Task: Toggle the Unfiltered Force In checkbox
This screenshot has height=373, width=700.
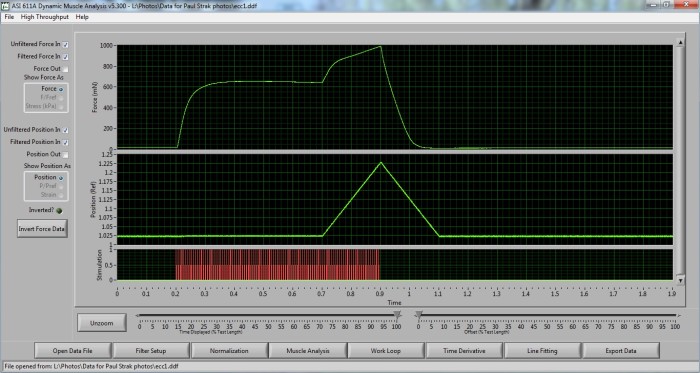Action: click(66, 45)
